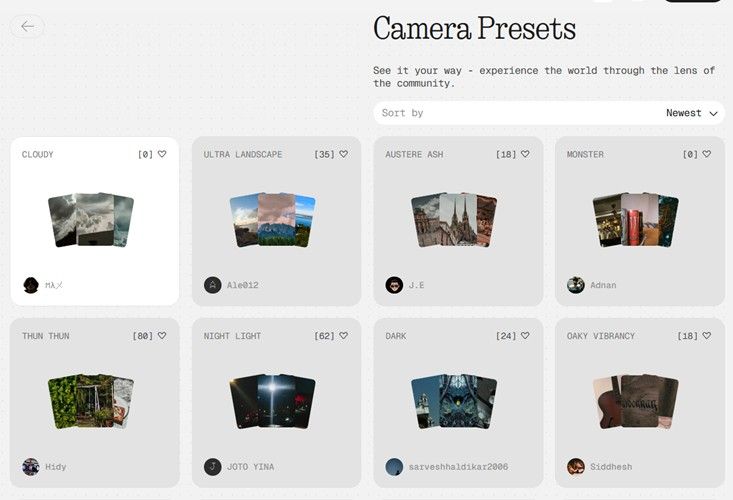Screen dimensions: 733x500
Task: Like the Cloudy preset with its heart icon
Action: [162, 154]
